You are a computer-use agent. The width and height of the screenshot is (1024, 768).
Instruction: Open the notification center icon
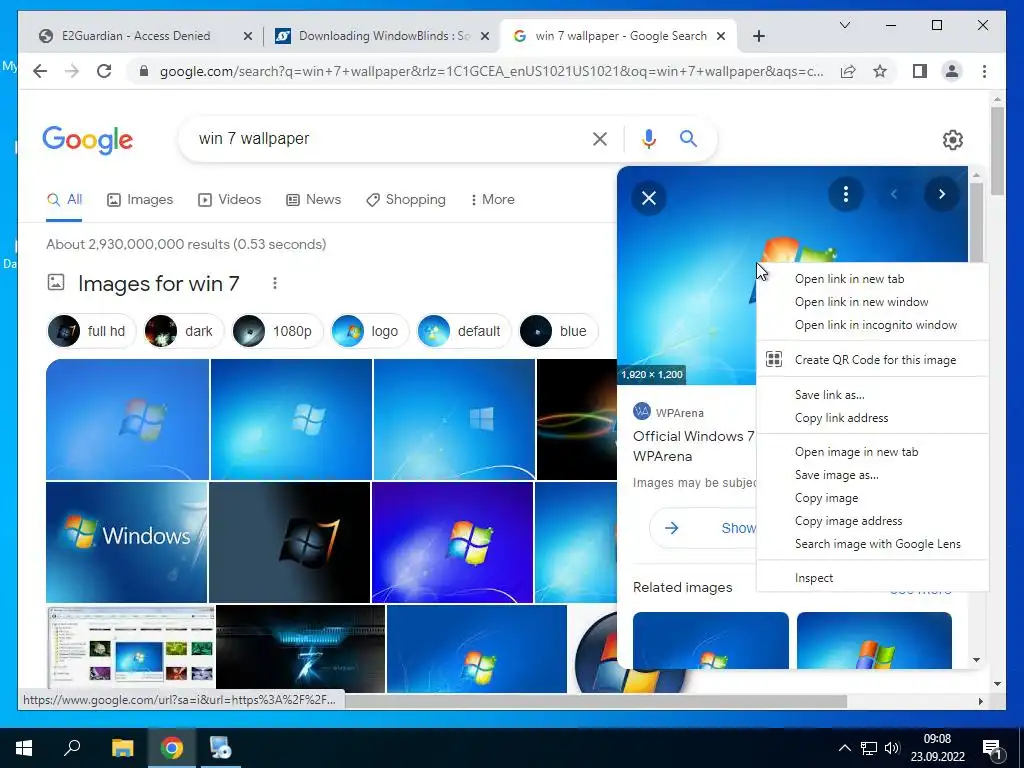(x=991, y=749)
